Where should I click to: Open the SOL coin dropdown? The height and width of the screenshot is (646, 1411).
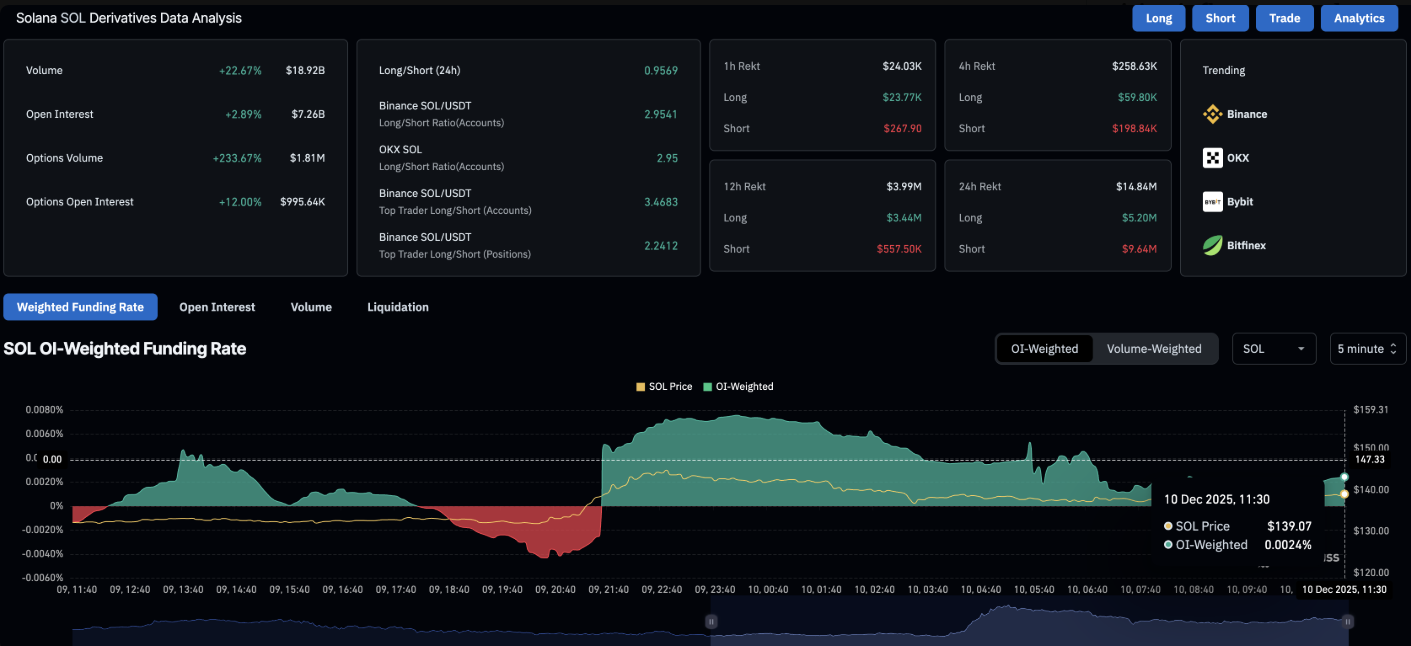pos(1274,349)
